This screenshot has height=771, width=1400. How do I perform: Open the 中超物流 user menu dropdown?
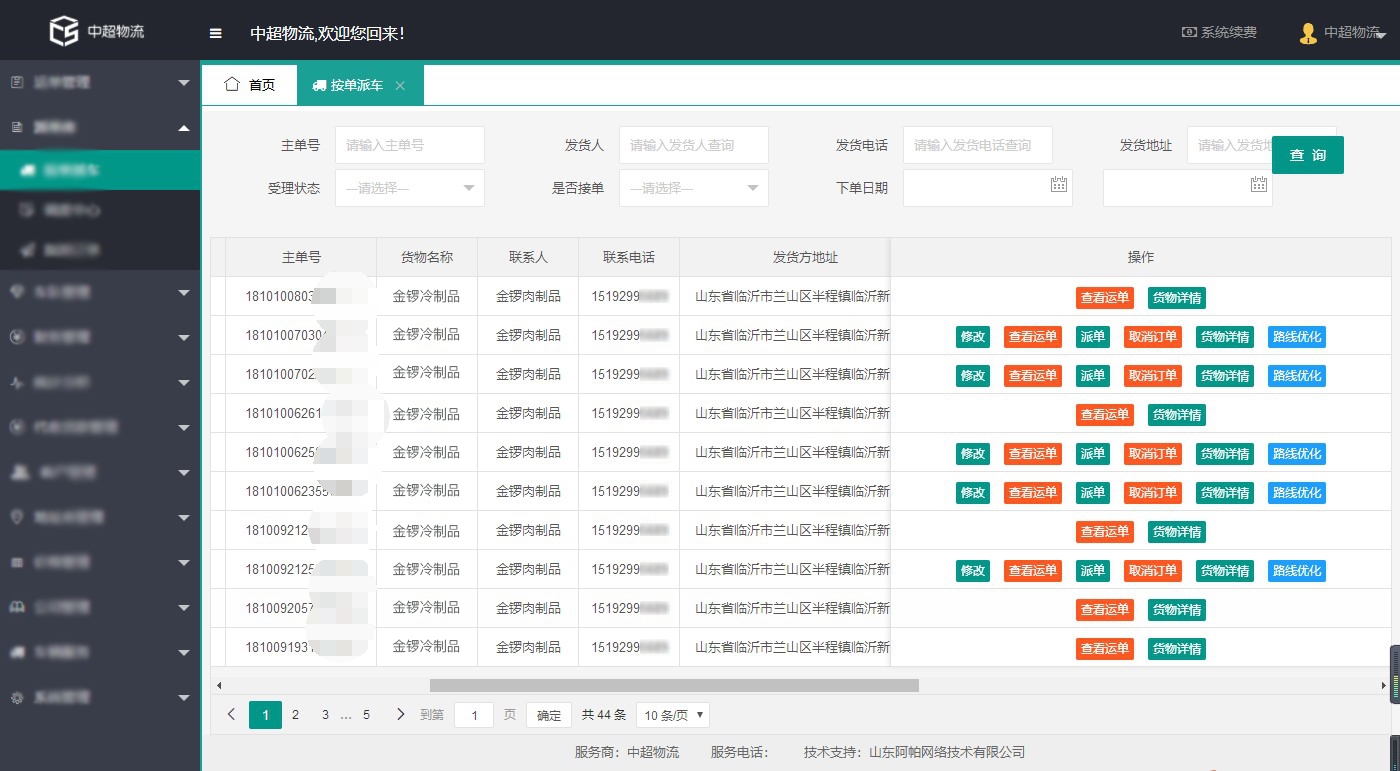tap(1343, 33)
